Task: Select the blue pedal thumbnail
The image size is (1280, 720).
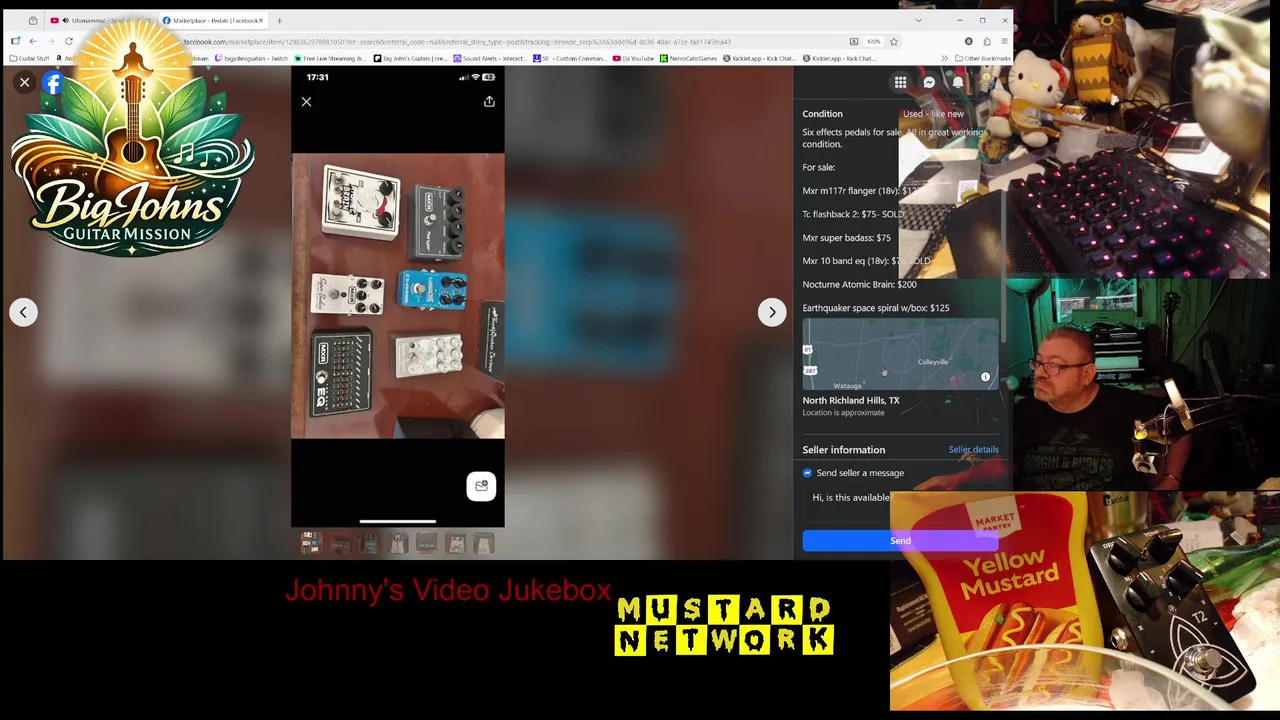Action: point(369,543)
